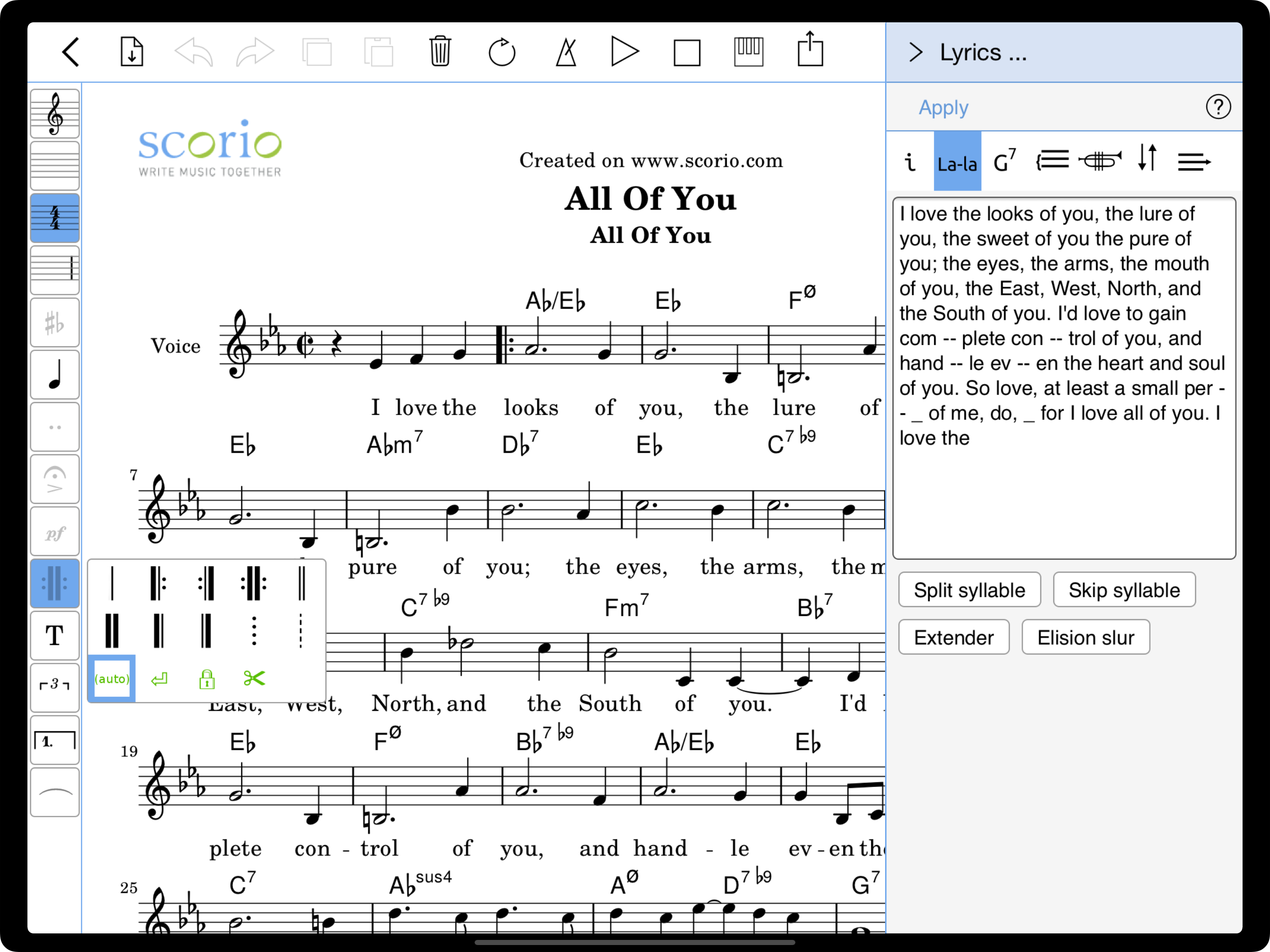This screenshot has height=952, width=1270.
Task: Paste from clipboard with the paste icon
Action: (378, 52)
